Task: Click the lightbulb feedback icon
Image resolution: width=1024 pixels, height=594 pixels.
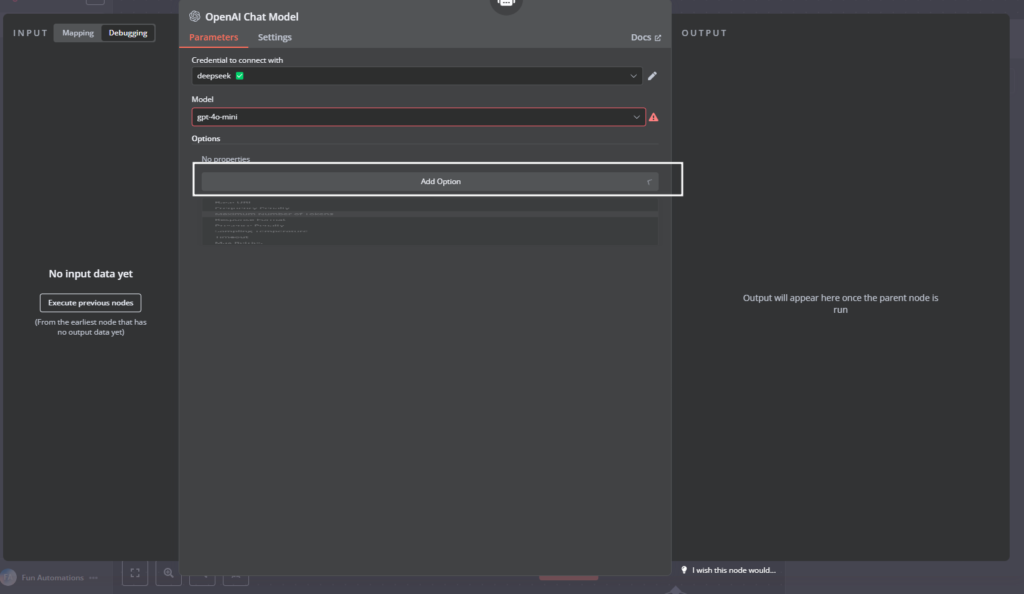Action: tap(684, 570)
